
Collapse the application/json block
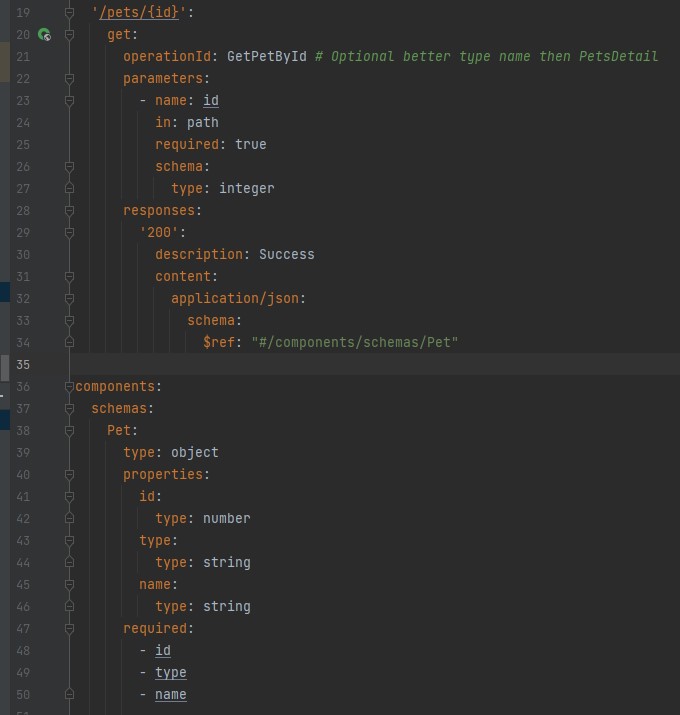(x=69, y=299)
